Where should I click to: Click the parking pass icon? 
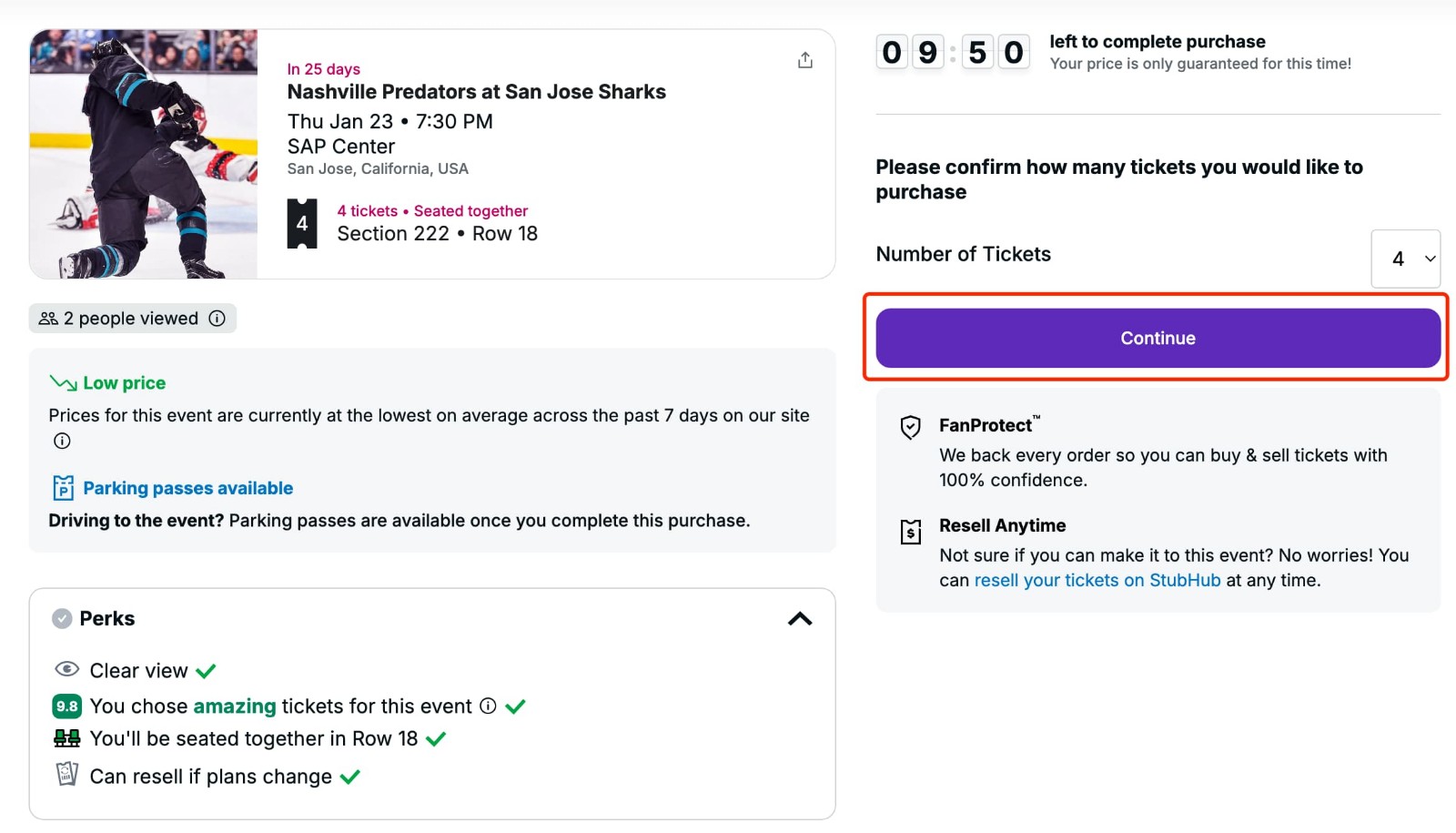point(62,487)
